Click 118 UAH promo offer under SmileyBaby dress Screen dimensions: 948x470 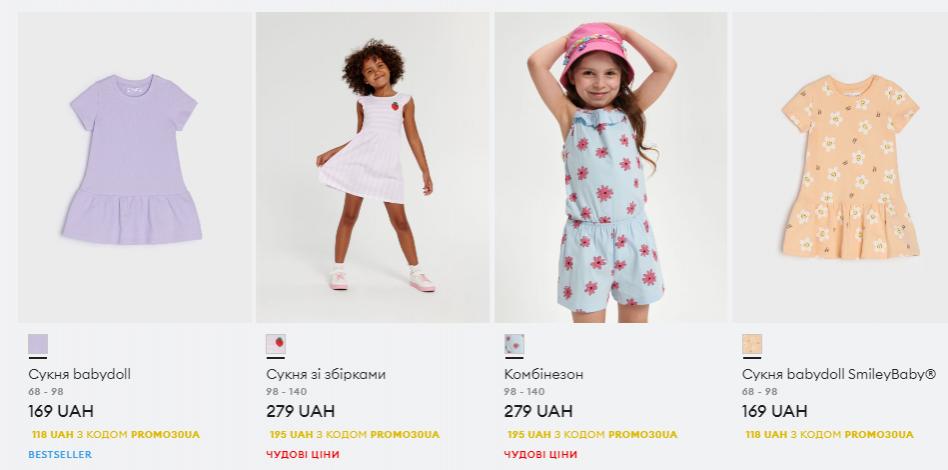[830, 434]
